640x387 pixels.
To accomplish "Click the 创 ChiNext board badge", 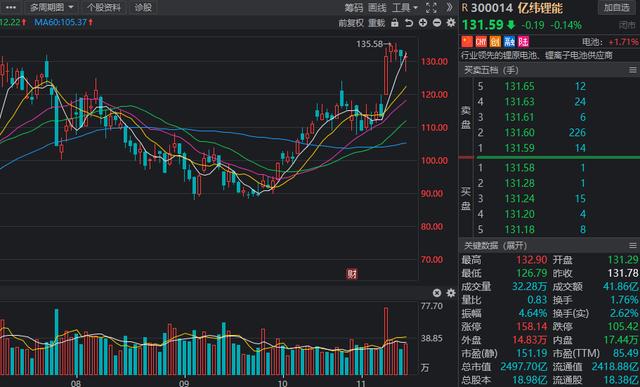I will click(x=495, y=41).
